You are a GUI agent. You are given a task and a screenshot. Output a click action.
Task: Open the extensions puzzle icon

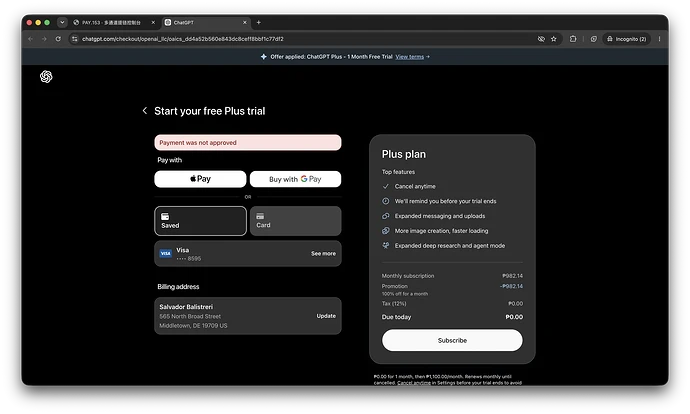coord(573,39)
